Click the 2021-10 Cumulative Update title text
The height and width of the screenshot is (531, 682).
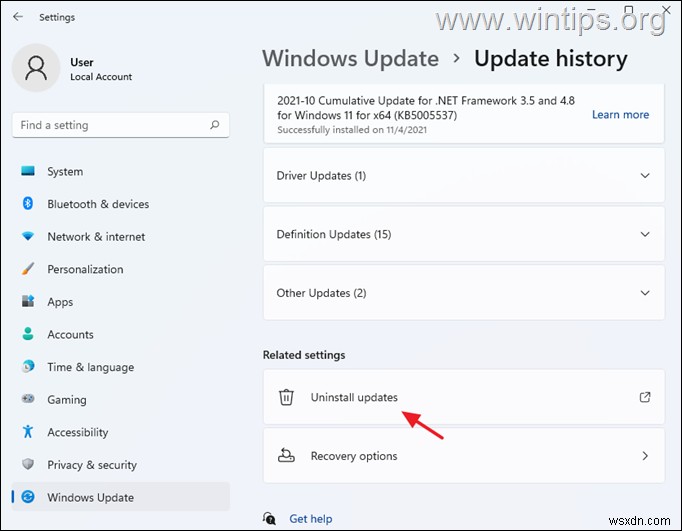click(x=426, y=108)
